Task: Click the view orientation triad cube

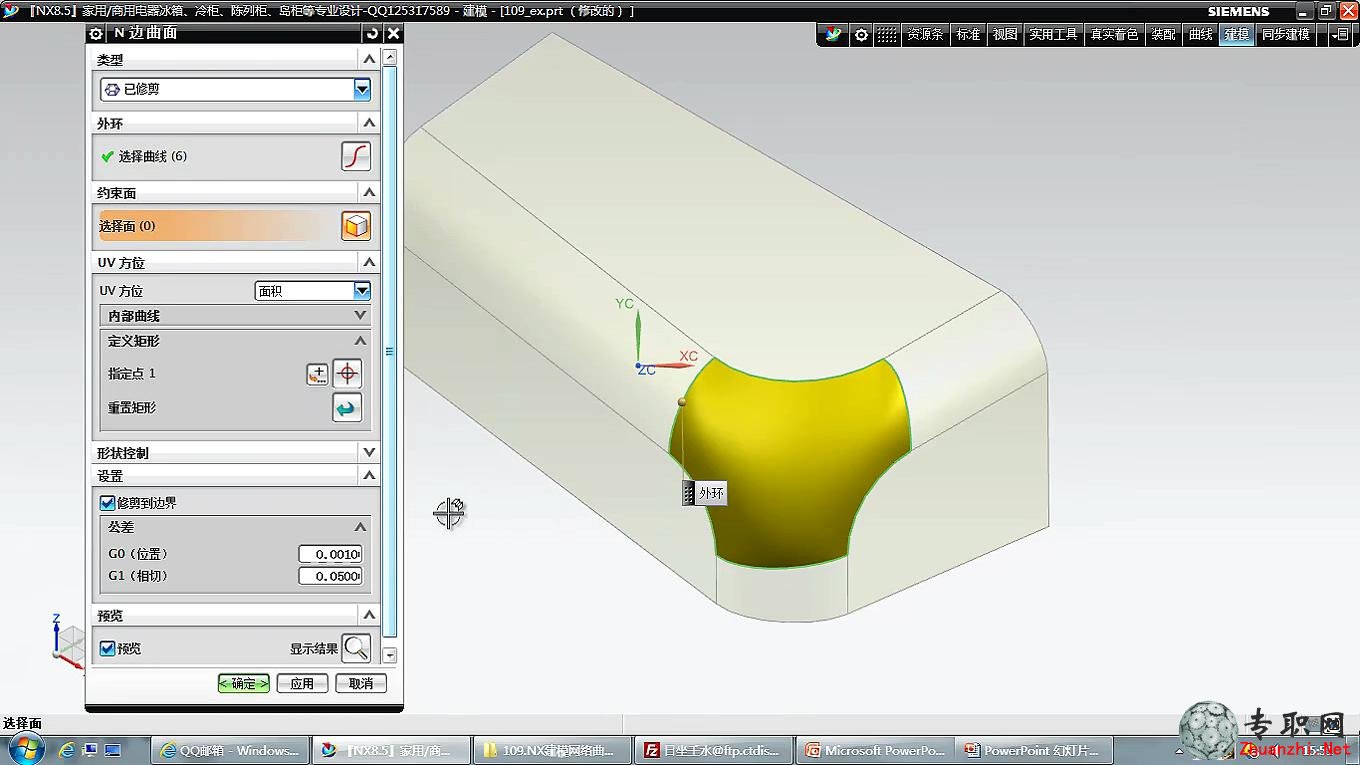Action: (x=69, y=641)
